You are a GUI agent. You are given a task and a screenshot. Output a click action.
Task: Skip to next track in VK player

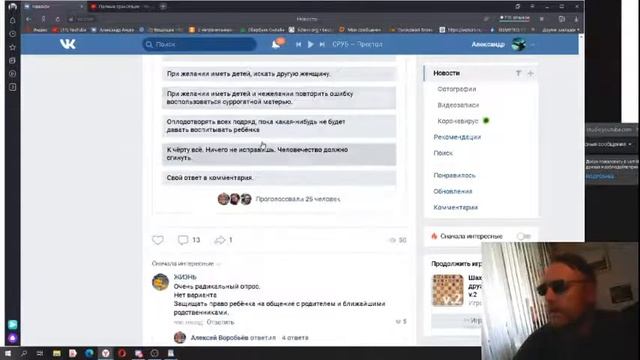322,44
